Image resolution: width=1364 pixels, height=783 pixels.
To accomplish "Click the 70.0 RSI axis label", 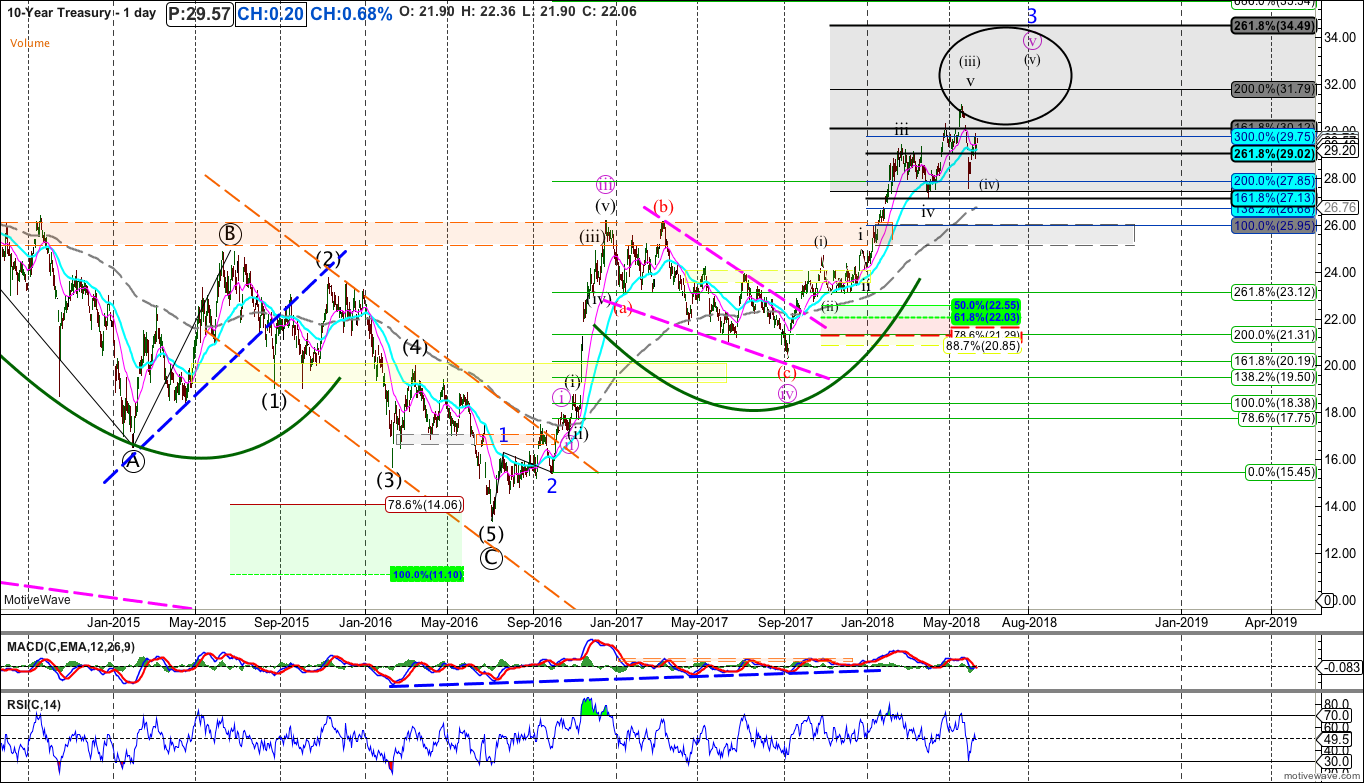I will tap(1338, 716).
